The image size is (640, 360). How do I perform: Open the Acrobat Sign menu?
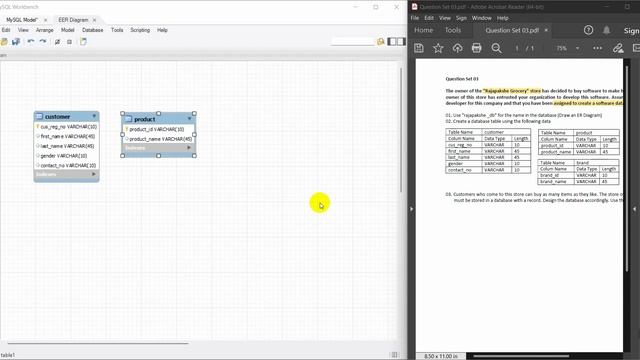pyautogui.click(x=461, y=18)
